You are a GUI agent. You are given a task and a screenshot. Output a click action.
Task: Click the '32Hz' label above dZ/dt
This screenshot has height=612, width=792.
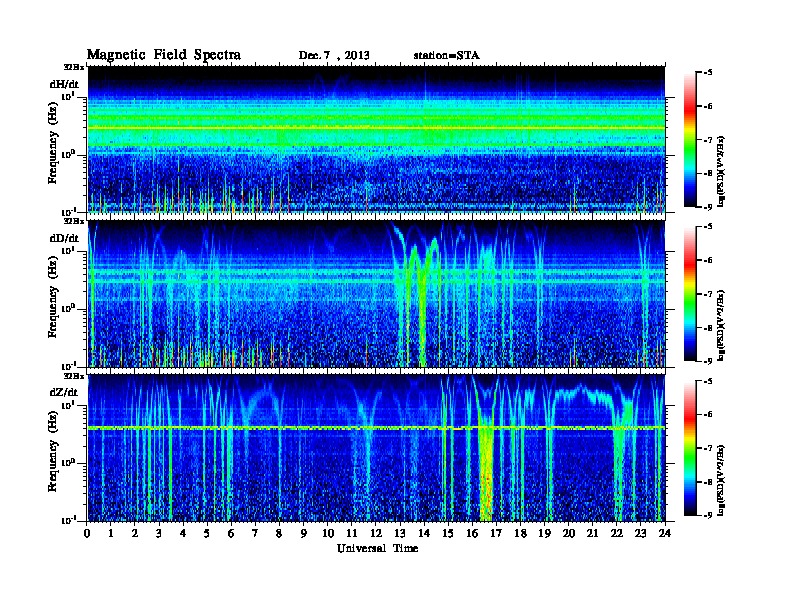74,376
